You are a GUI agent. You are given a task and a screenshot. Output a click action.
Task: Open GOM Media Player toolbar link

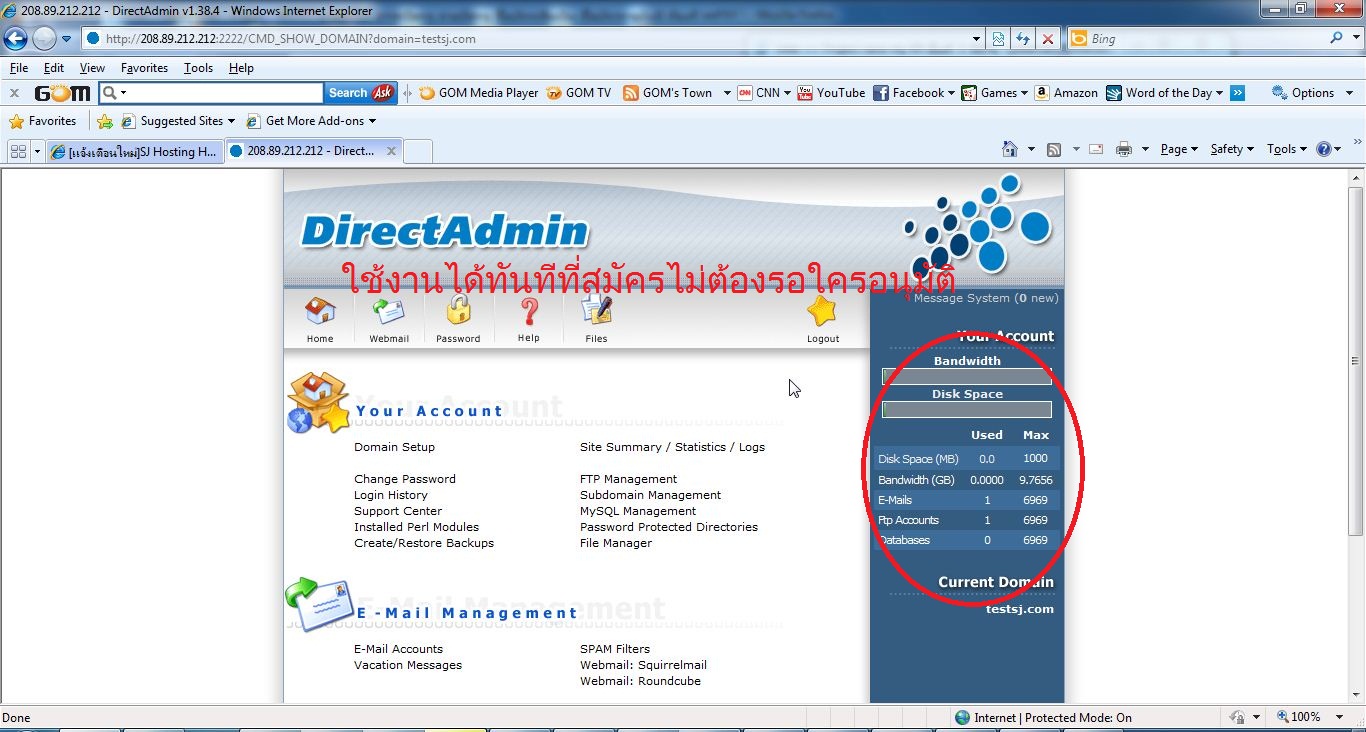pyautogui.click(x=479, y=93)
